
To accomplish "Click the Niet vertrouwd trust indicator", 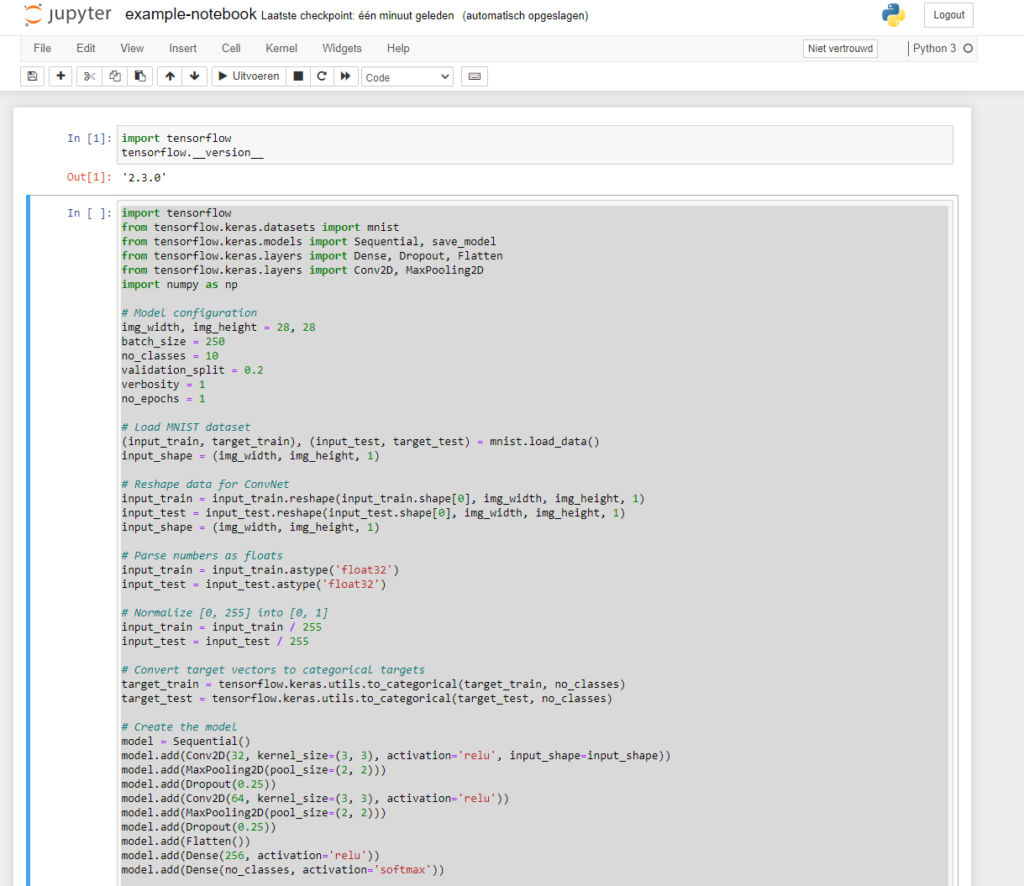I will tap(840, 48).
